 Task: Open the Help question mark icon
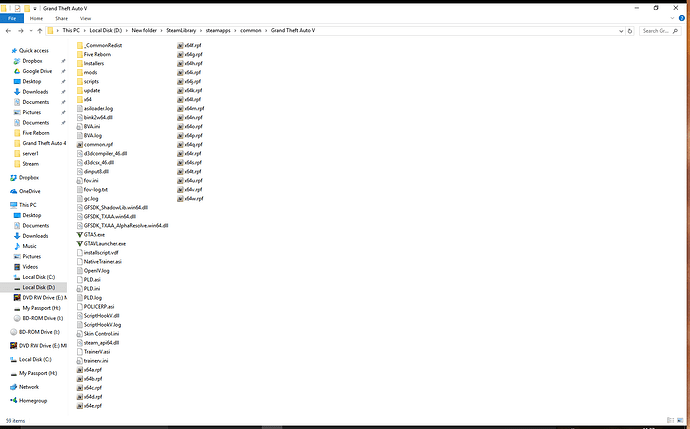tap(682, 18)
